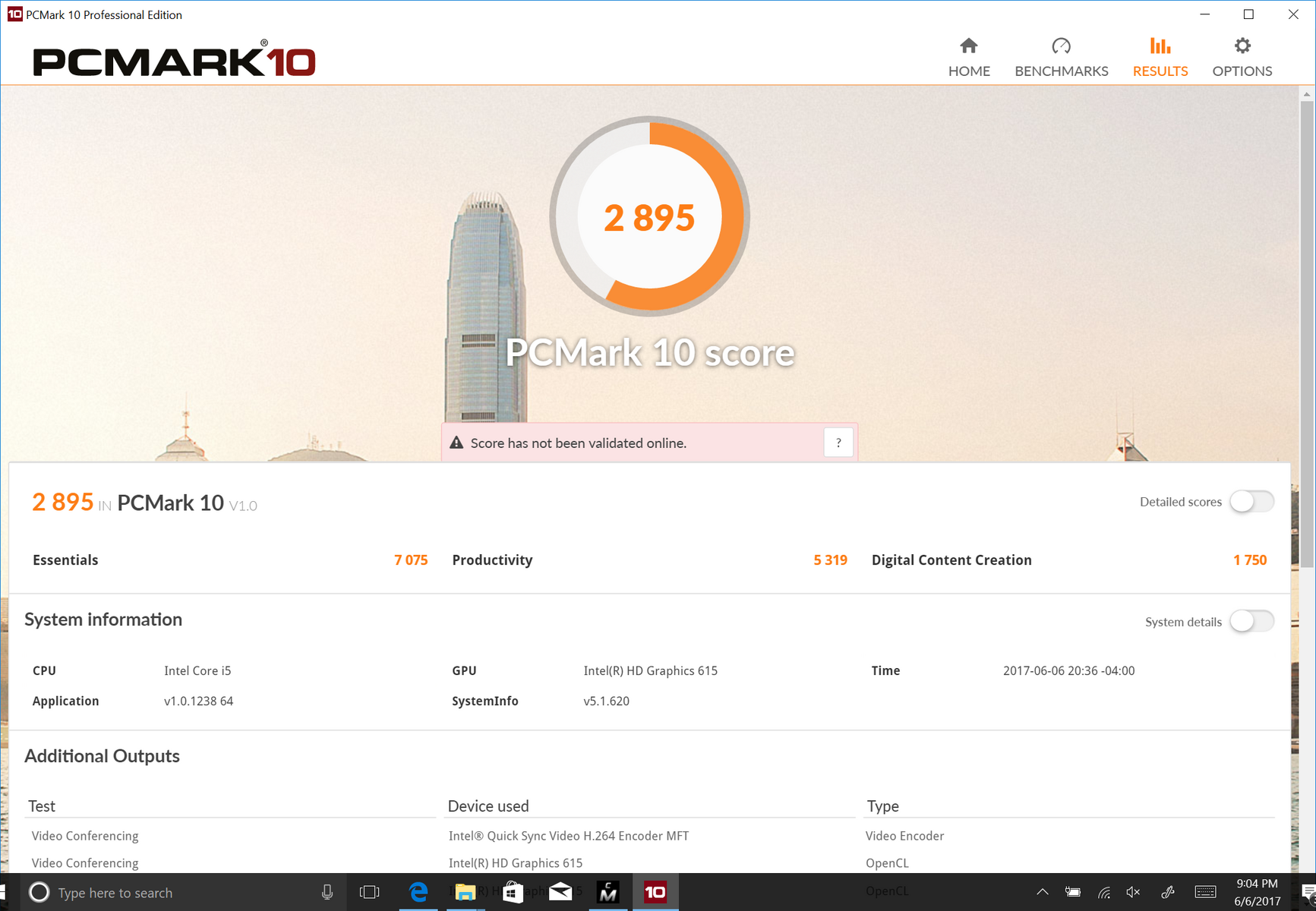Click the vertical scrollbar thumb
Screen dimensions: 1316x911
pos(1307,334)
